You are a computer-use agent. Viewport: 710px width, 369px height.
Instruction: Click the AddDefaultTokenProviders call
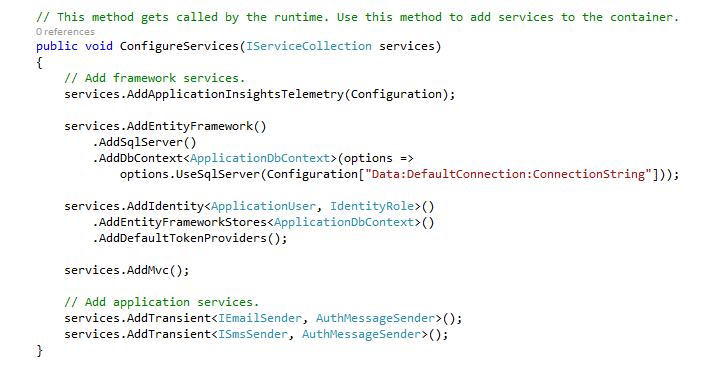(x=182, y=238)
